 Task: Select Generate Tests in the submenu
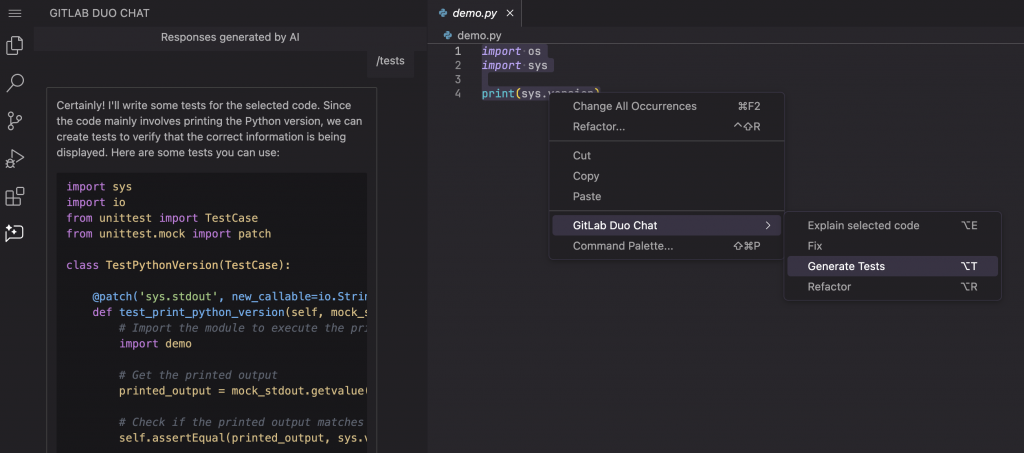click(x=846, y=267)
